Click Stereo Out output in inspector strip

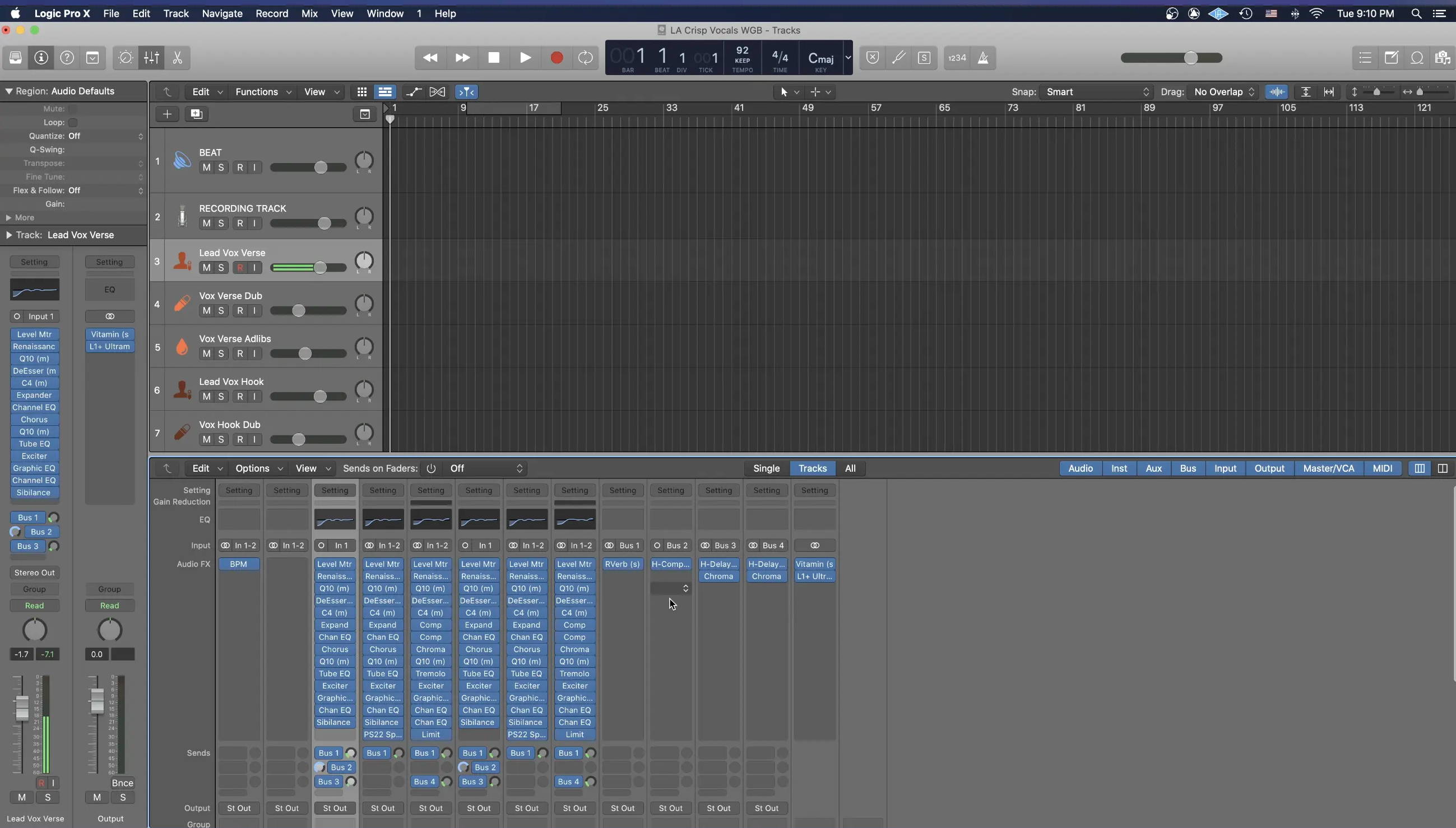tap(34, 573)
